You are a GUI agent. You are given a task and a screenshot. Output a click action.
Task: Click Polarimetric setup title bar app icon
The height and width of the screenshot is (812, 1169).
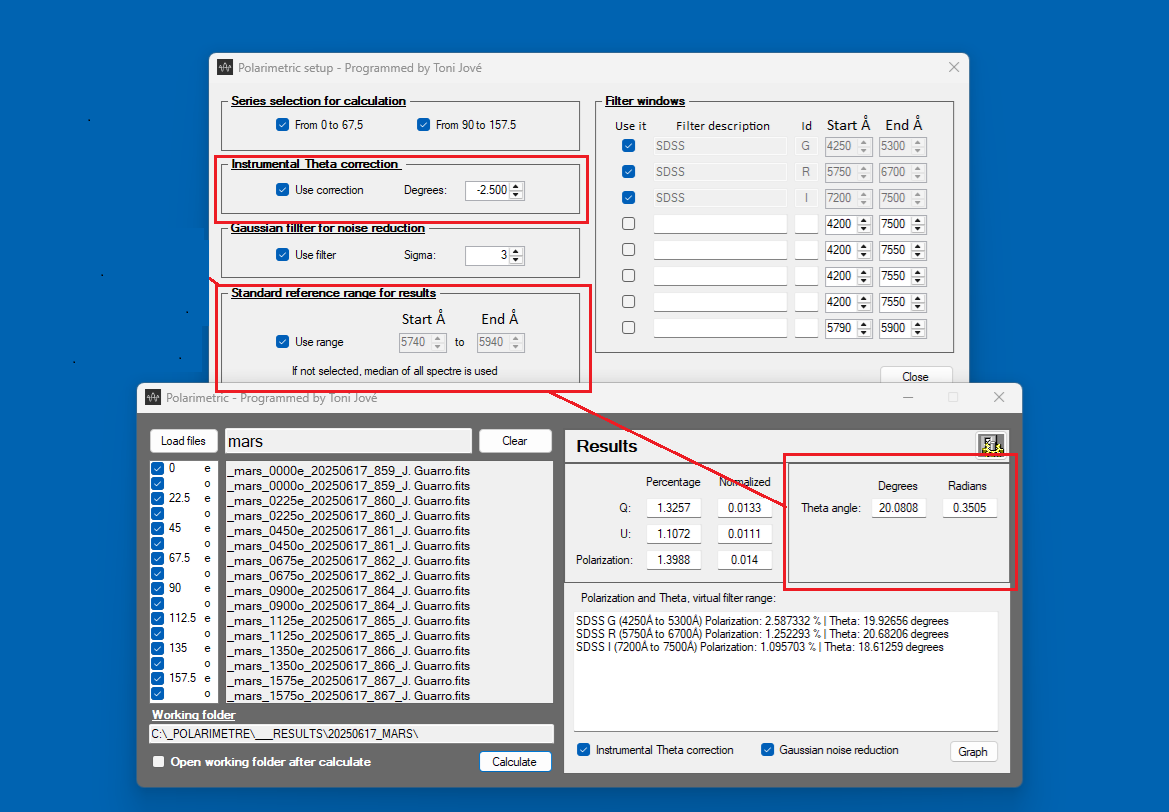224,68
